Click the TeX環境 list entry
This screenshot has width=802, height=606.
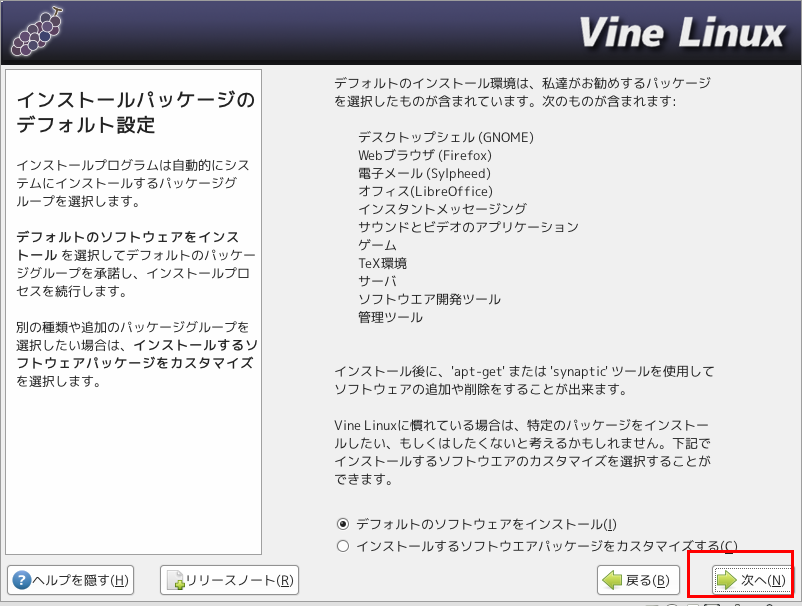(x=383, y=263)
